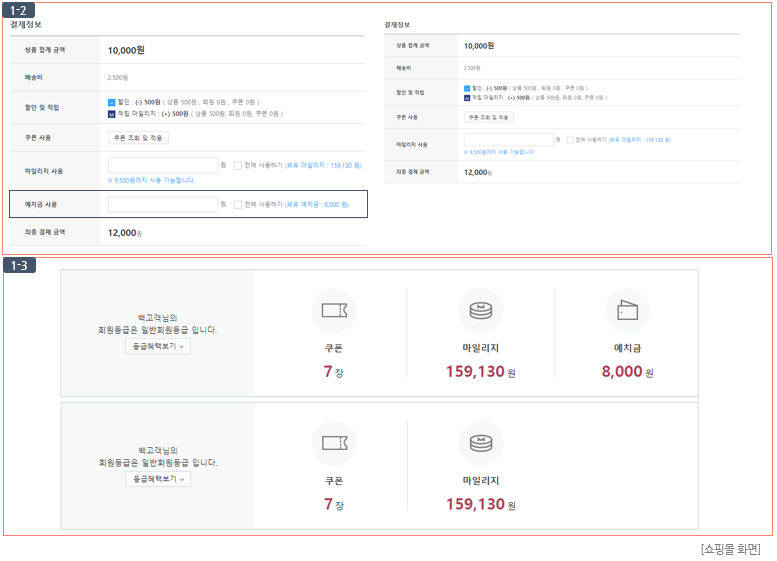Click the blue 할인 icon in the right payment panel
The width and height of the screenshot is (777, 561).
tap(467, 88)
